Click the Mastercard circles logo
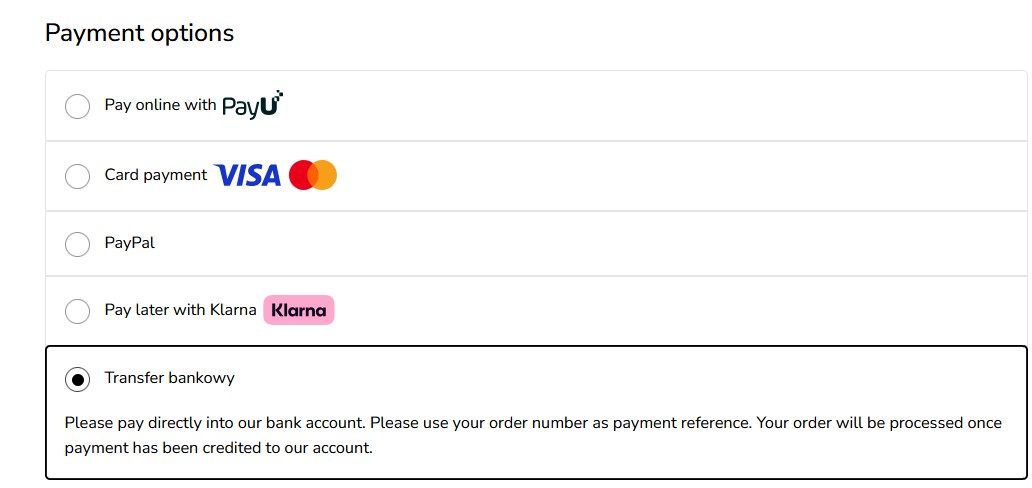 313,175
